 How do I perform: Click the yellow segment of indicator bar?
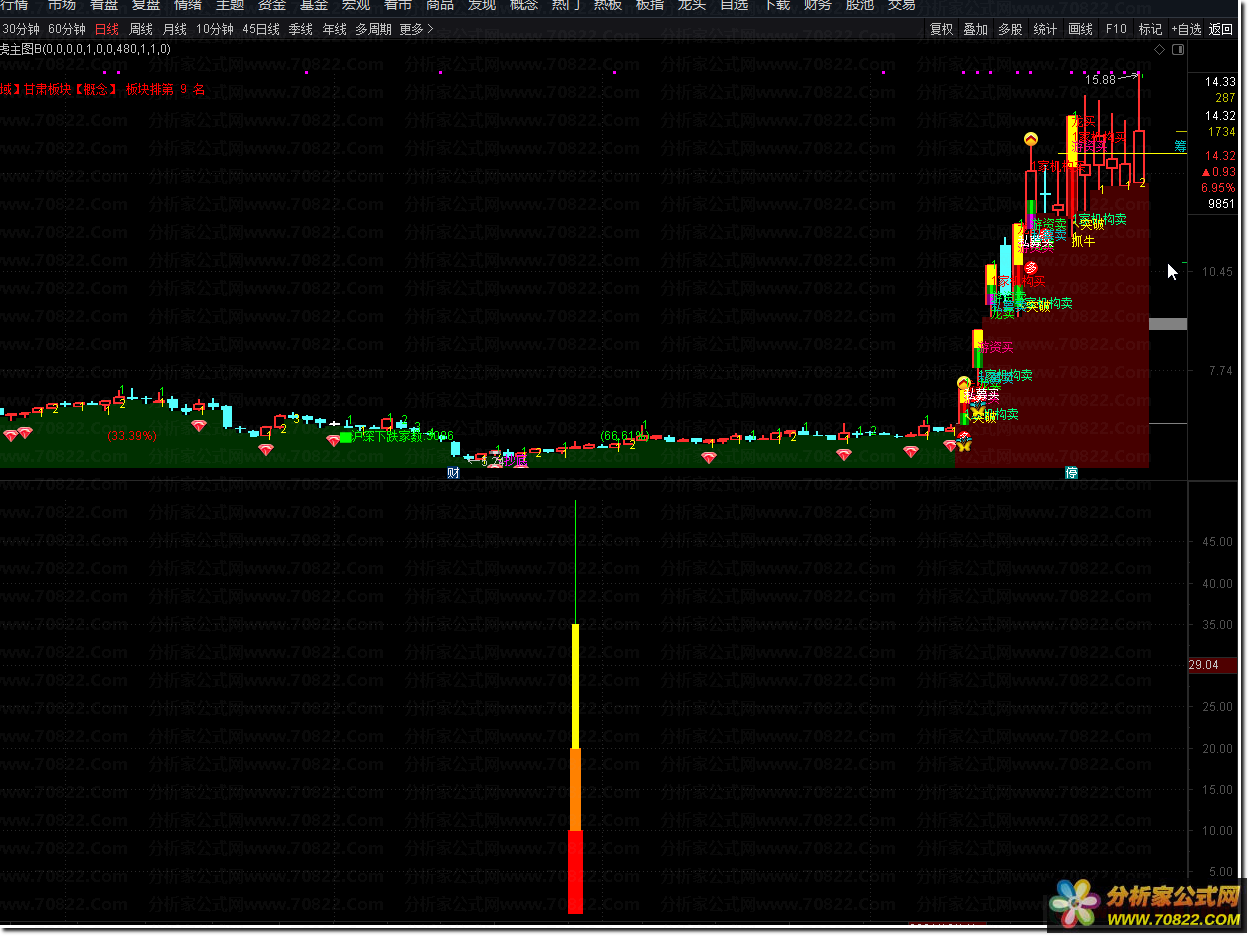pyautogui.click(x=575, y=686)
